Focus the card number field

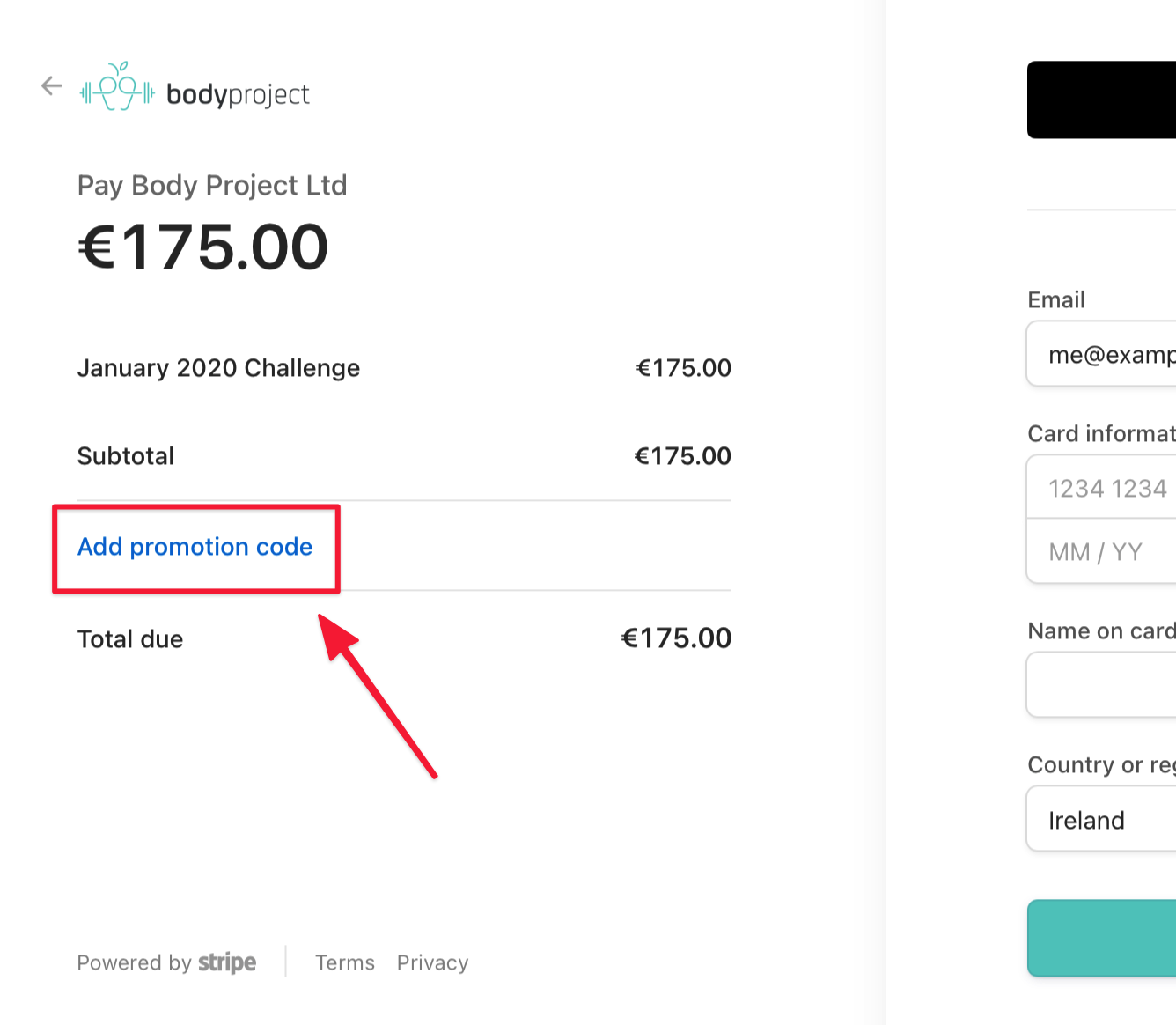pyautogui.click(x=1101, y=487)
